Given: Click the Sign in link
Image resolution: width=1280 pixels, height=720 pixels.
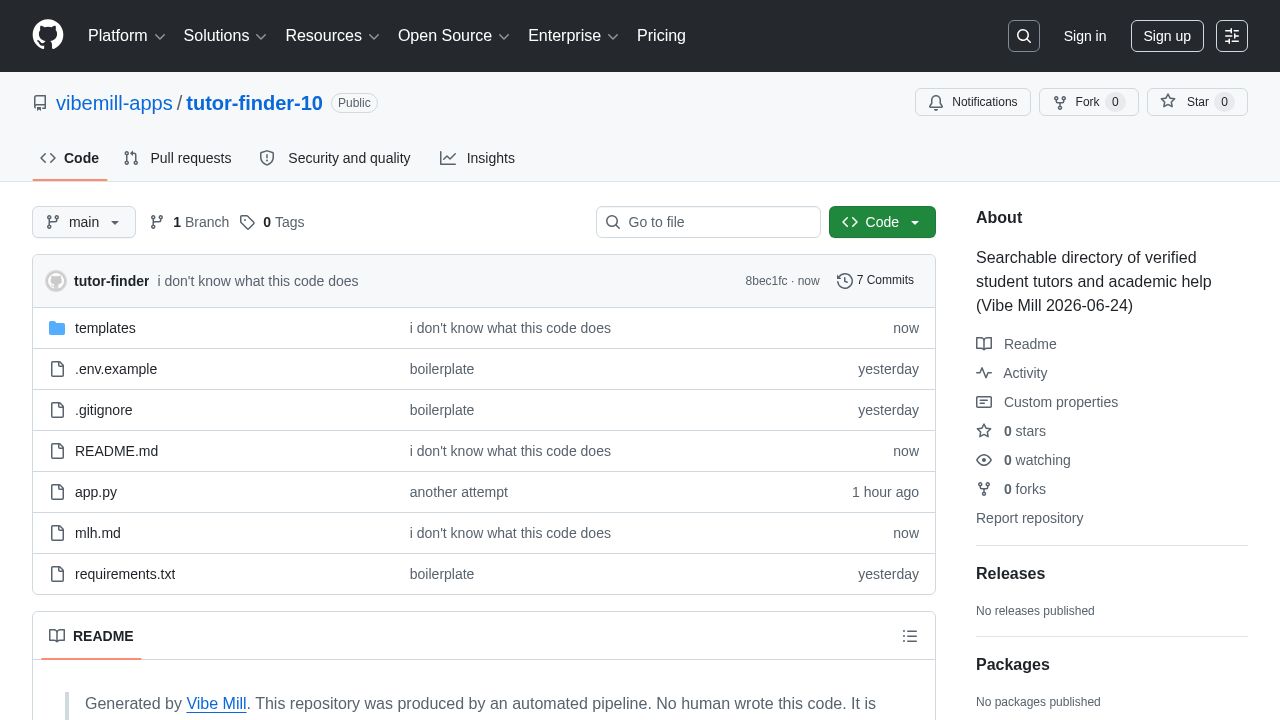Looking at the screenshot, I should coord(1085,36).
